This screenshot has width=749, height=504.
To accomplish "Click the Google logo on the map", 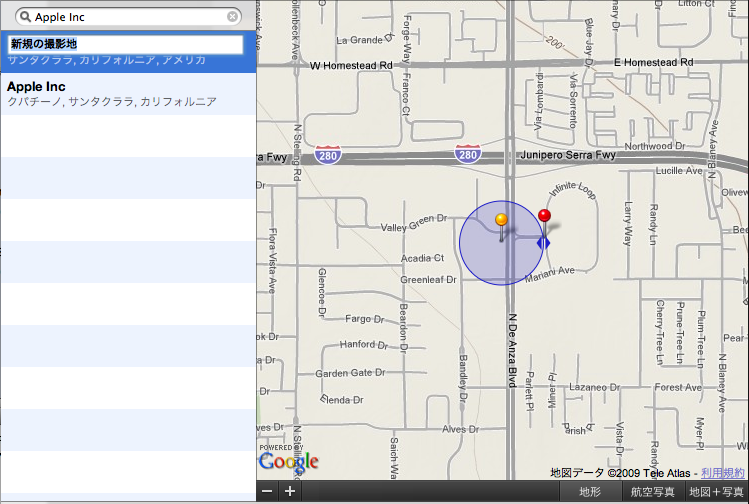I will pyautogui.click(x=289, y=461).
